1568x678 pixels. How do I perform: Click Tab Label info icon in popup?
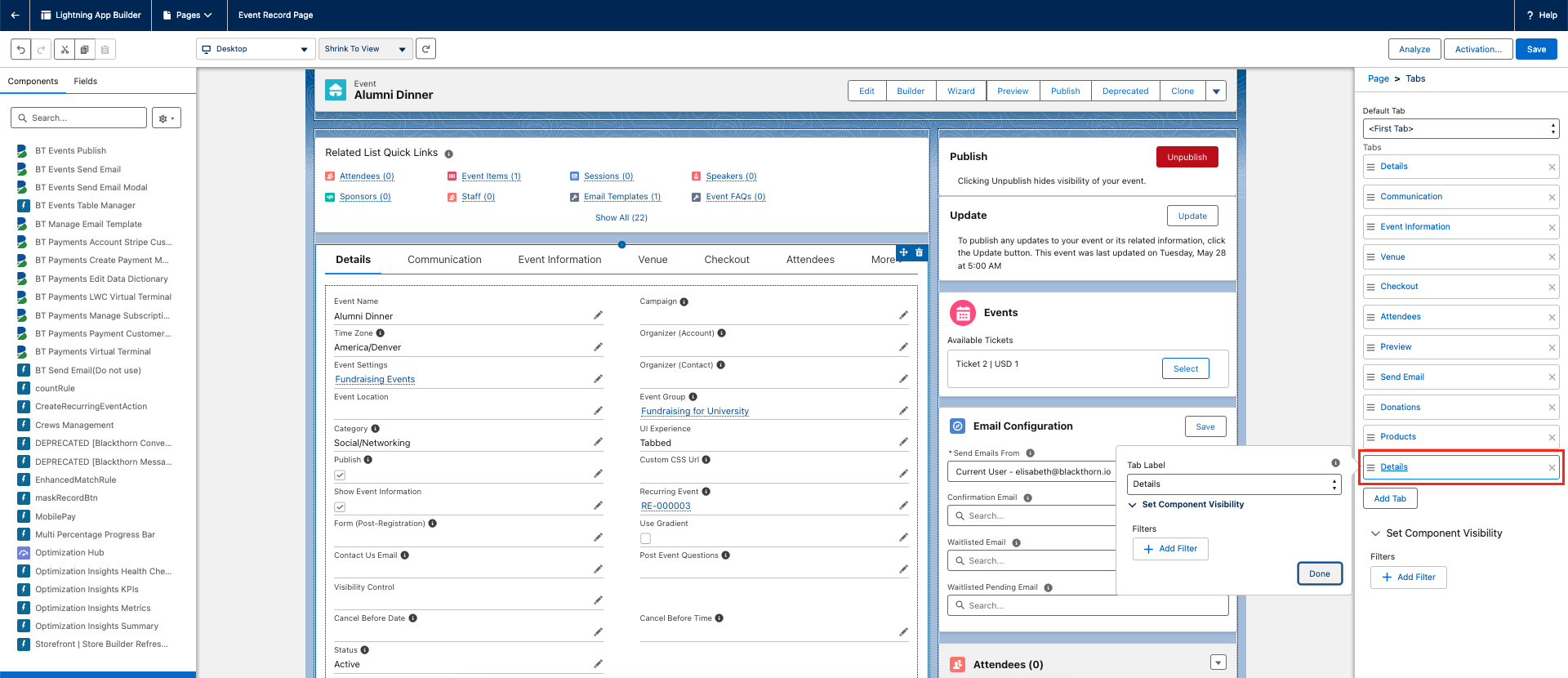pos(1335,463)
